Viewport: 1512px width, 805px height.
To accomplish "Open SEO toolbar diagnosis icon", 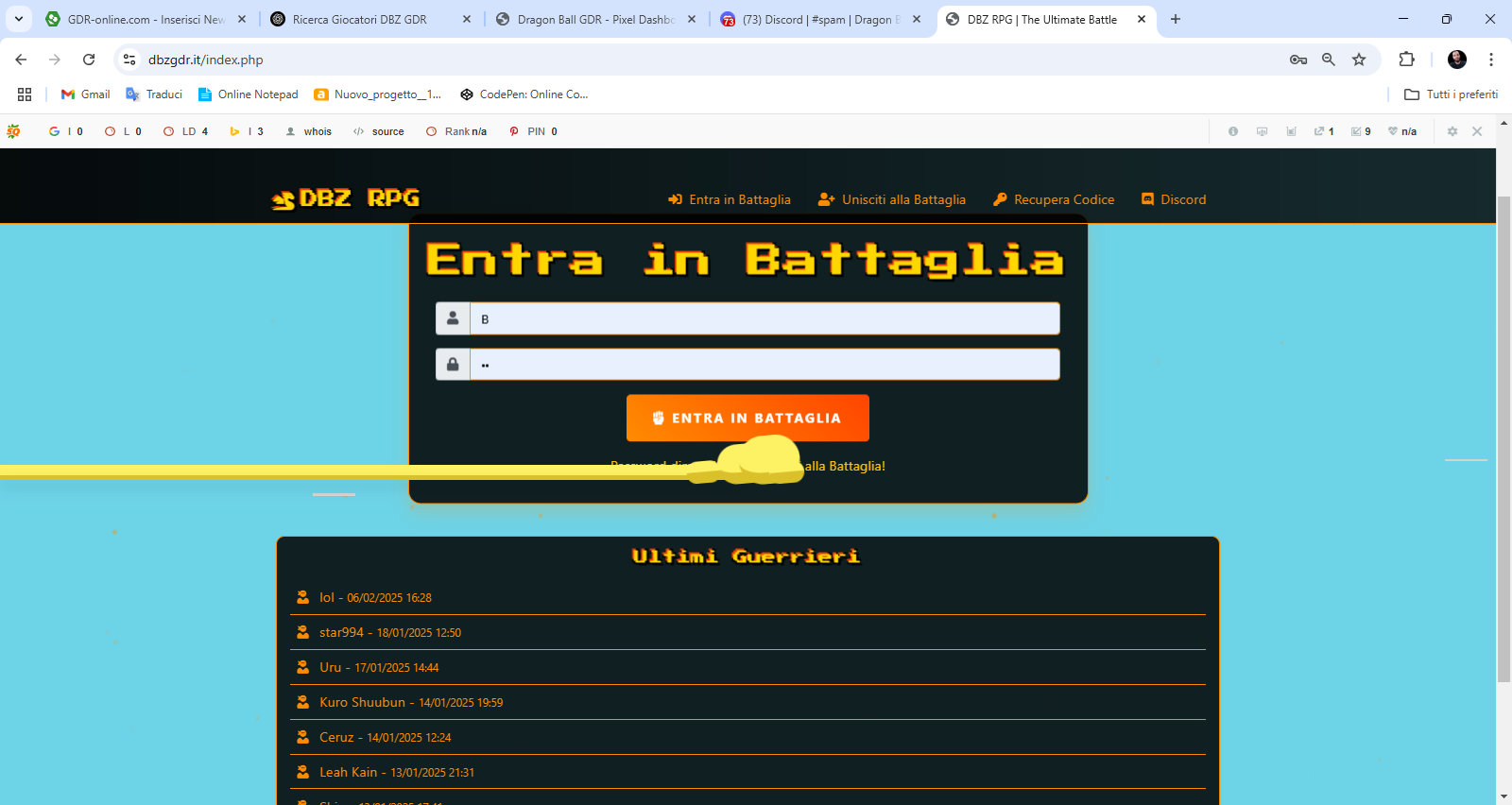I will point(1262,131).
